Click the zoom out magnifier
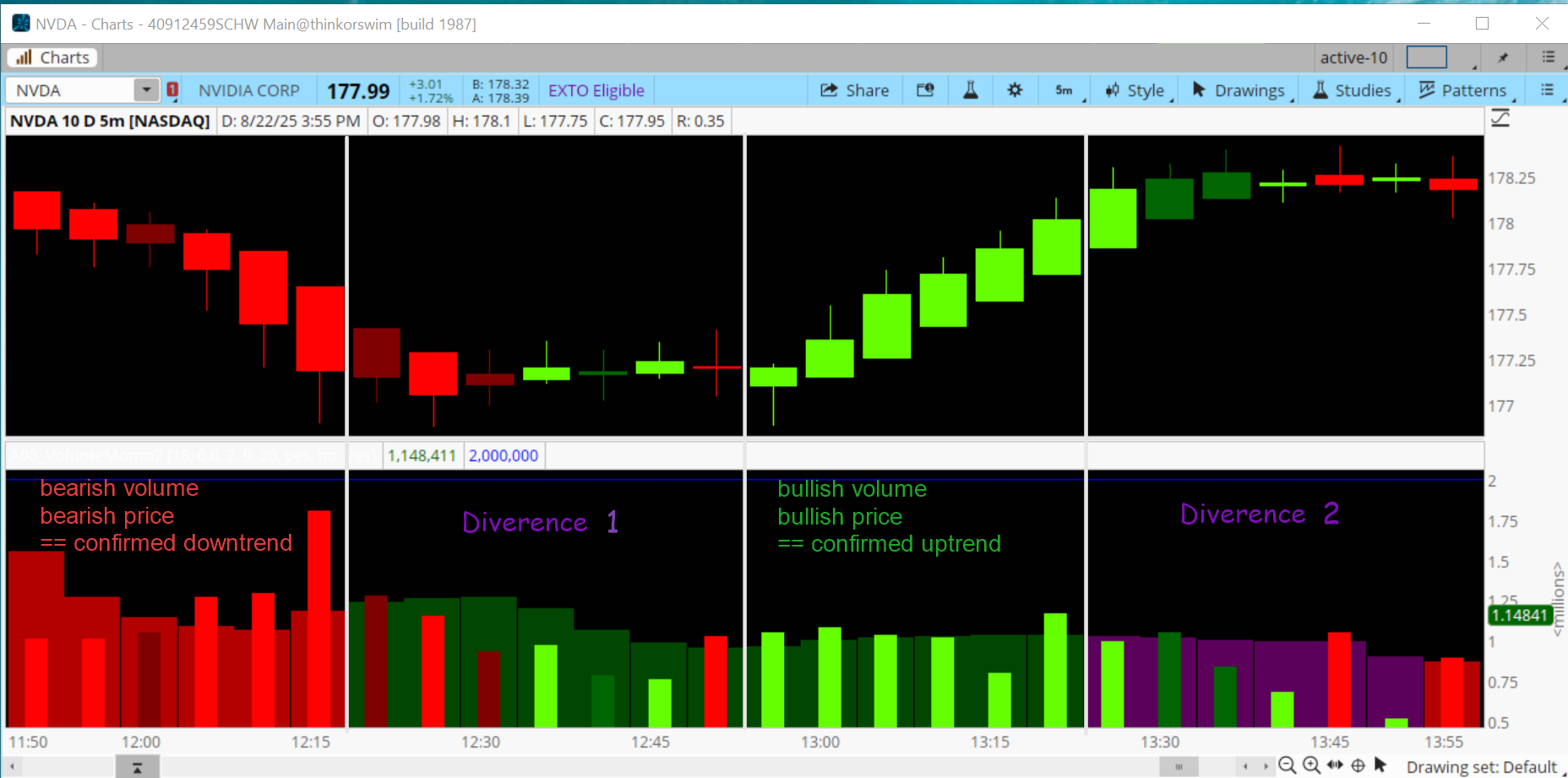Image resolution: width=1568 pixels, height=778 pixels. pyautogui.click(x=1287, y=765)
